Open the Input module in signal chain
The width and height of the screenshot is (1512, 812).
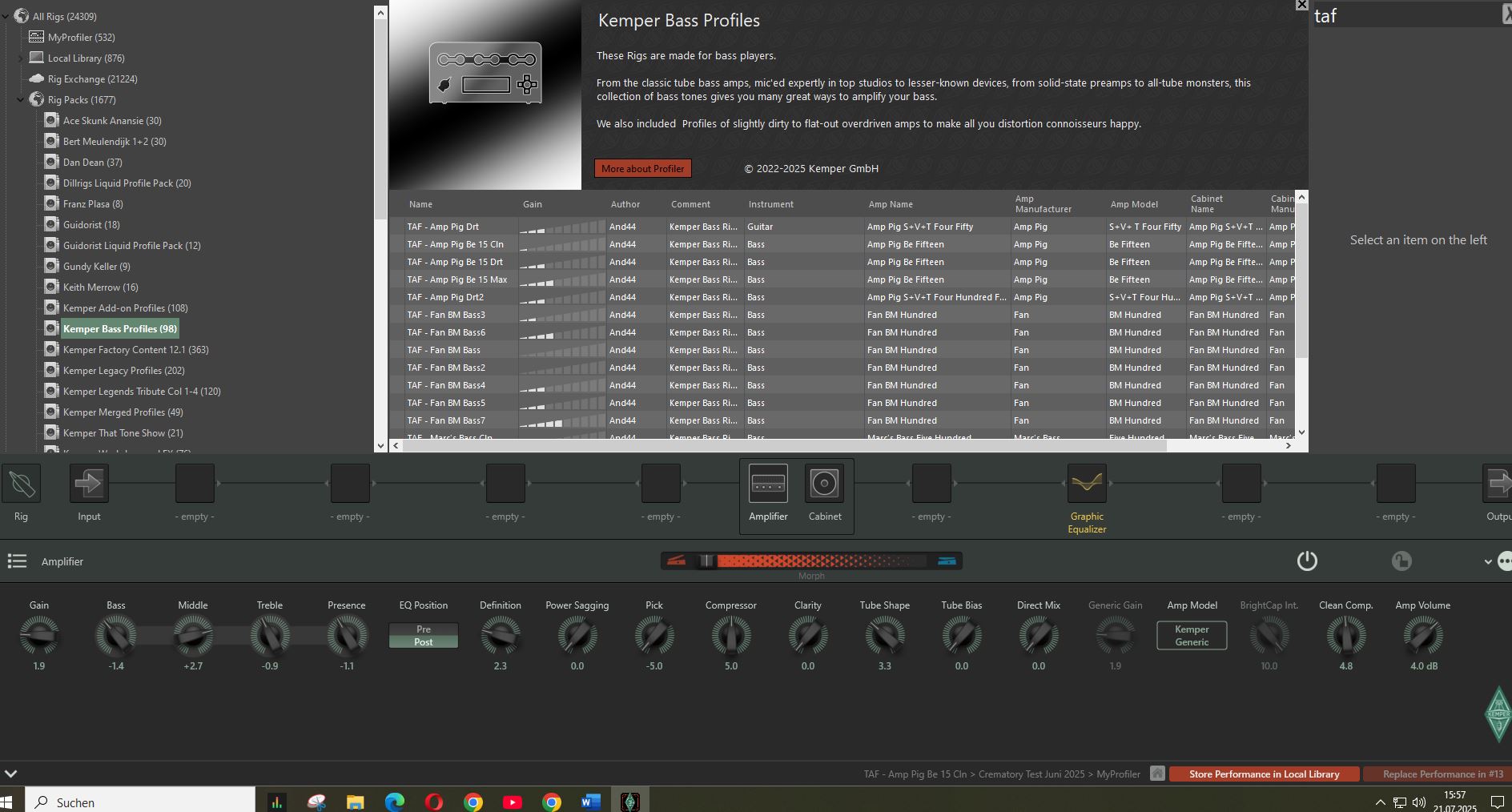89,484
